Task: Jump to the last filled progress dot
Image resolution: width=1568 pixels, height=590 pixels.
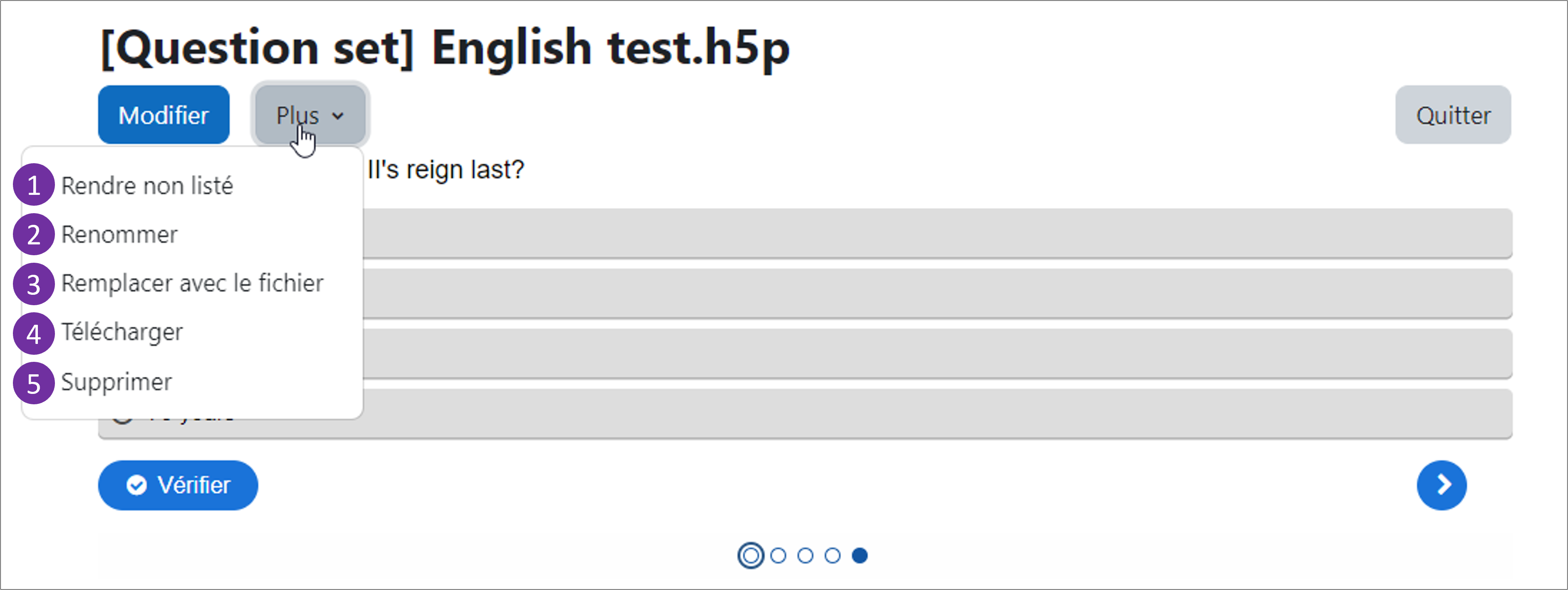Action: pos(859,555)
